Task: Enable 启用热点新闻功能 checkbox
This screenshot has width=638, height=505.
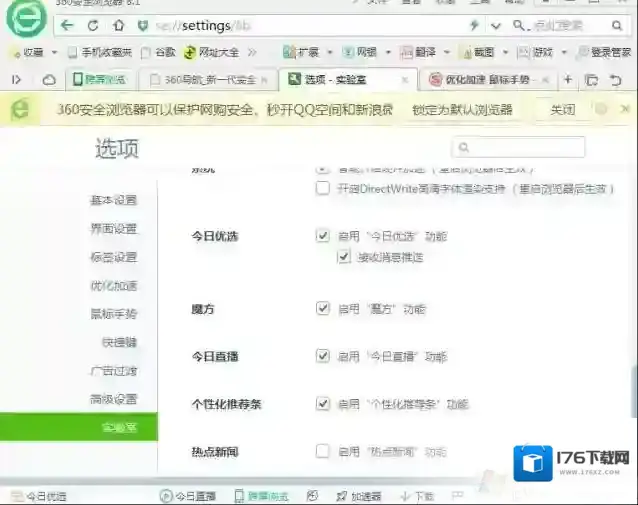Action: pyautogui.click(x=323, y=451)
